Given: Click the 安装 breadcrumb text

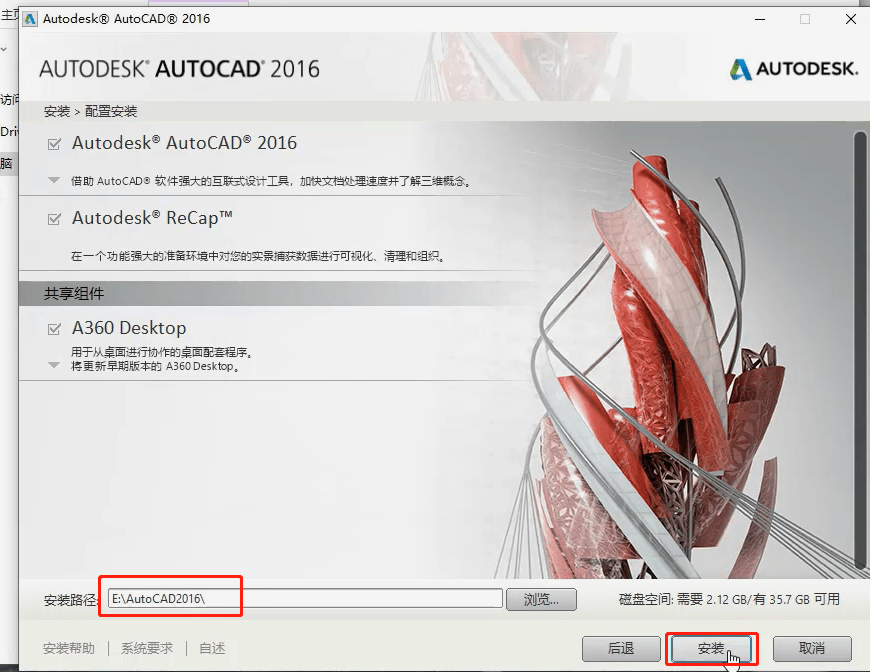Looking at the screenshot, I should click(x=57, y=112).
